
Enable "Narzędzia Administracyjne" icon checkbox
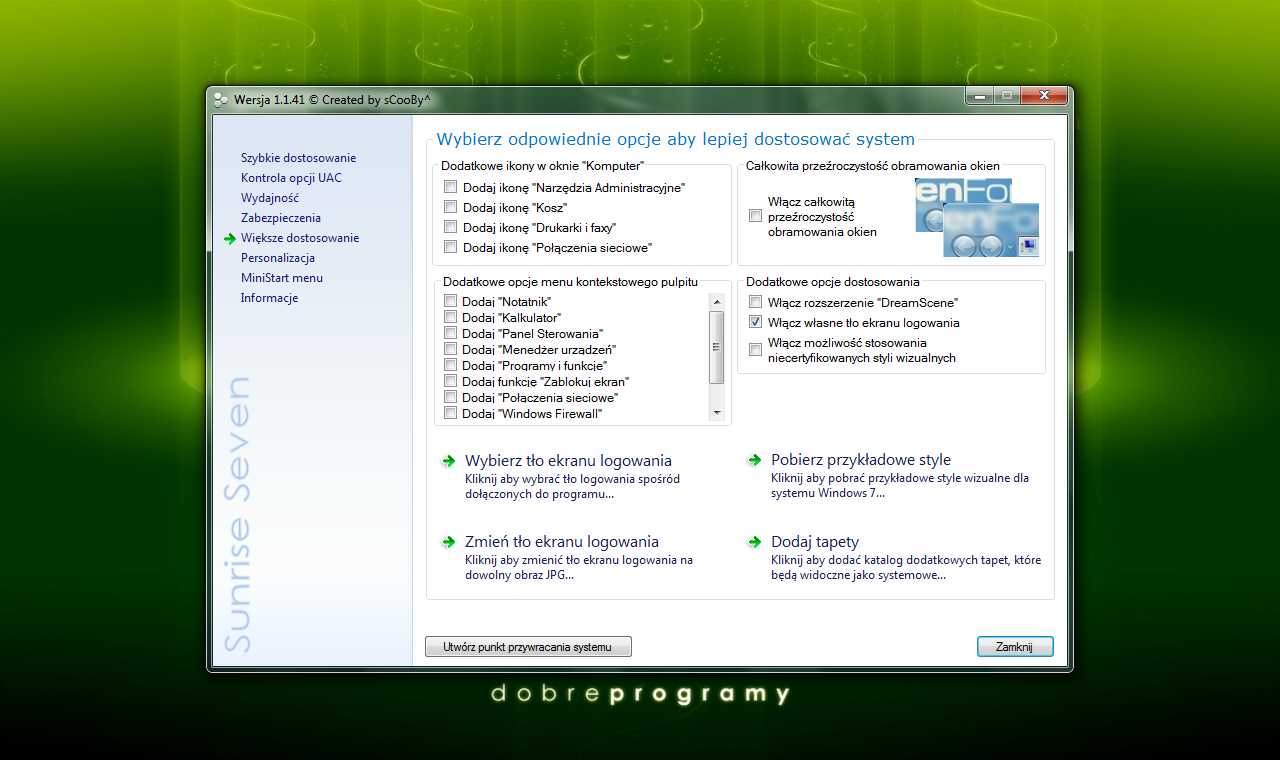451,187
